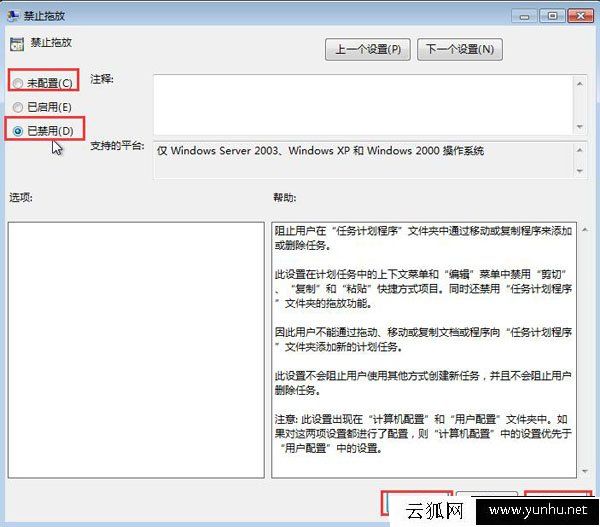Screen dimensions: 600x527
Task: Minimize the 禁止拖放 window
Action: pos(525,16)
